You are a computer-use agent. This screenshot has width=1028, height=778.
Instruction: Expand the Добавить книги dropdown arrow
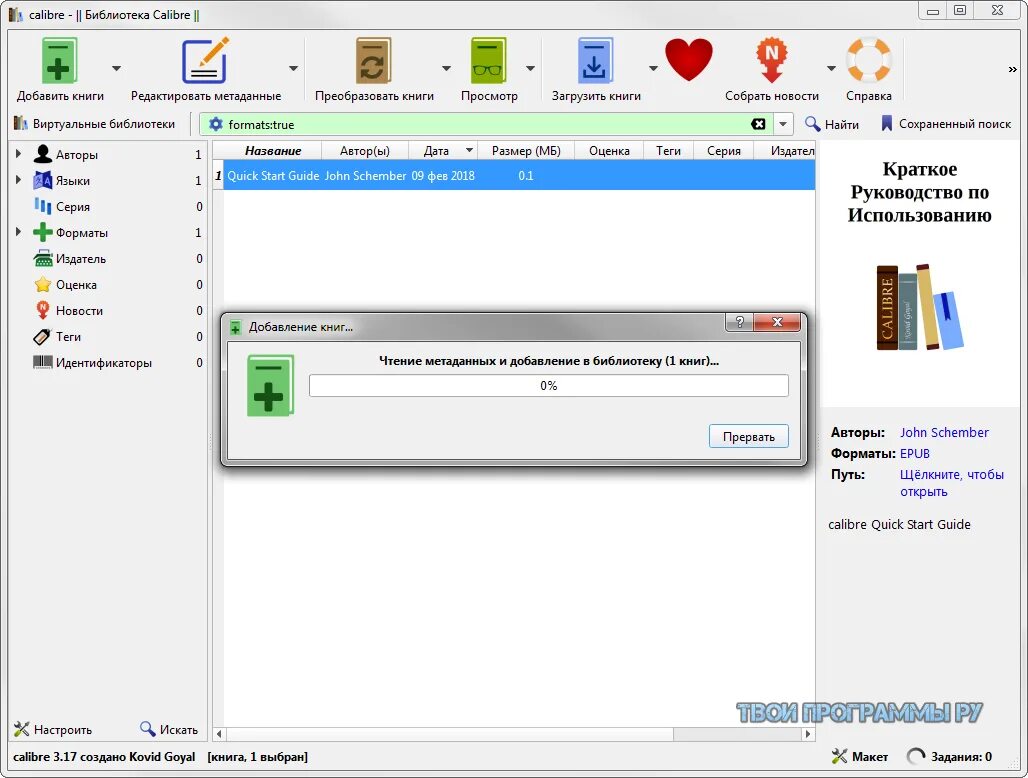(116, 68)
